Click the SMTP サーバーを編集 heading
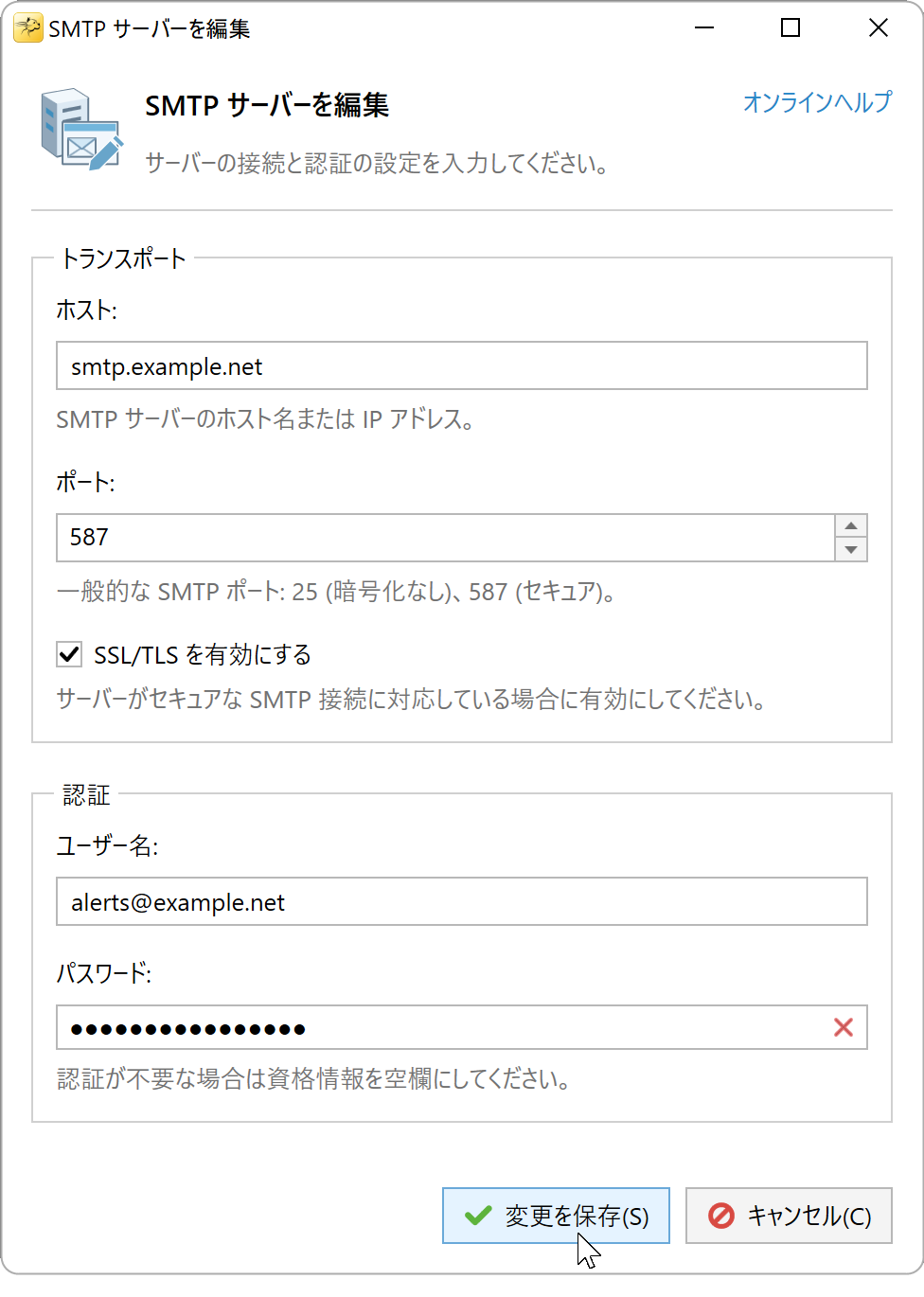The image size is (924, 1297). (x=267, y=105)
